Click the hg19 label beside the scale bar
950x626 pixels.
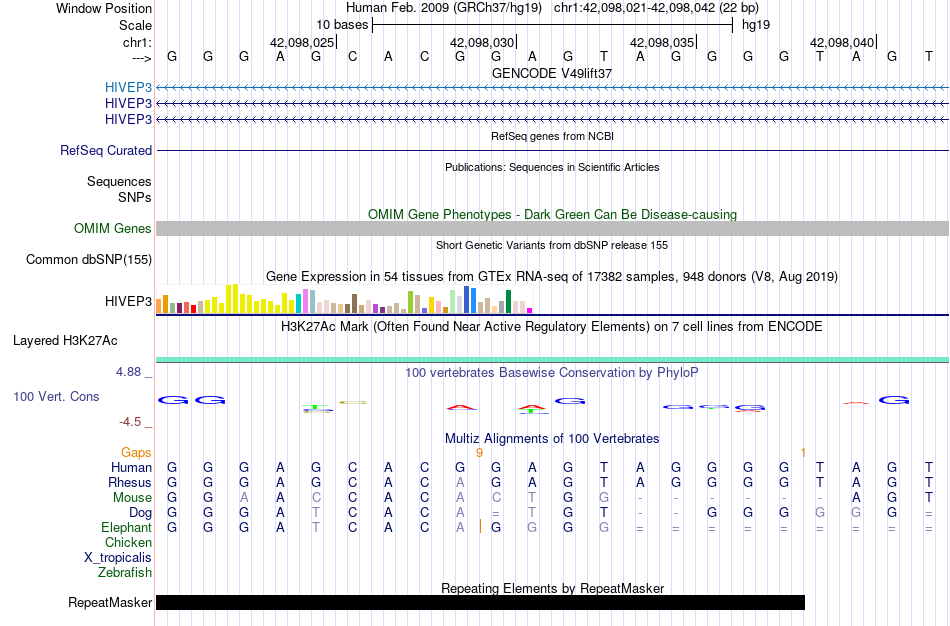[756, 25]
